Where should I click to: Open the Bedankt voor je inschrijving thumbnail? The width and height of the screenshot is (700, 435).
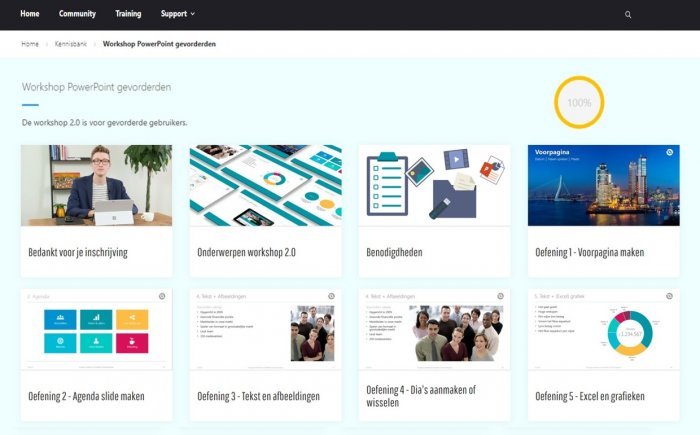[x=96, y=186]
